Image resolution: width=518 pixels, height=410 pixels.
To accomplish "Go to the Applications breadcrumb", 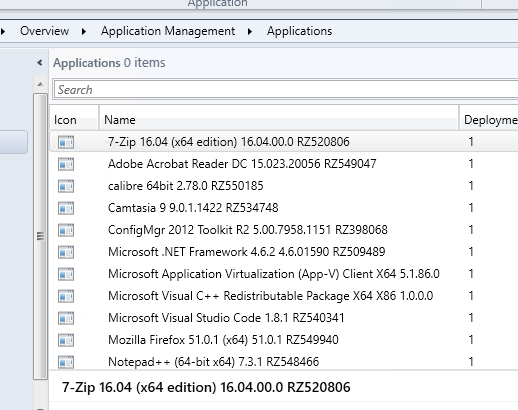I will [x=299, y=31].
